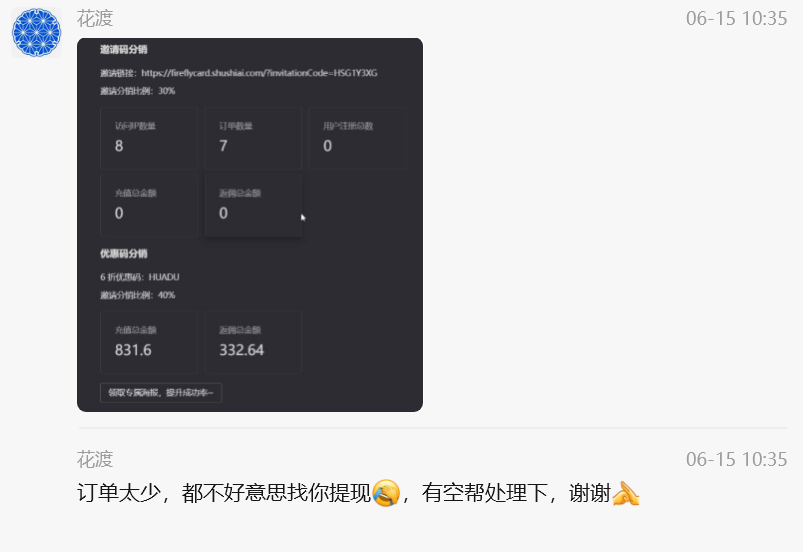Screen dimensions: 803x552
Task: Click the 用户注册总数 card showing 0
Action: (x=357, y=138)
